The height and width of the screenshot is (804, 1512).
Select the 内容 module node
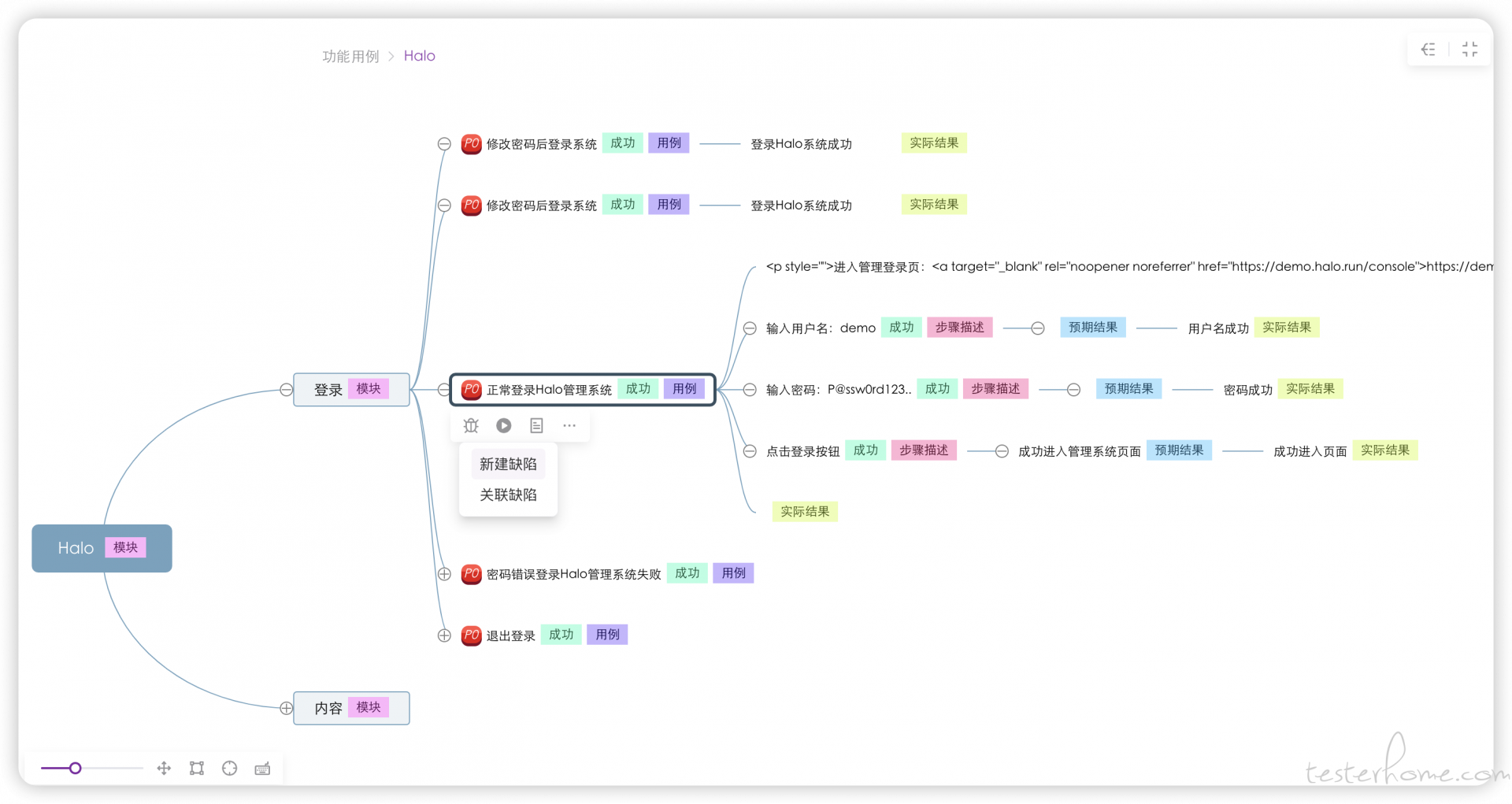pyautogui.click(x=351, y=708)
